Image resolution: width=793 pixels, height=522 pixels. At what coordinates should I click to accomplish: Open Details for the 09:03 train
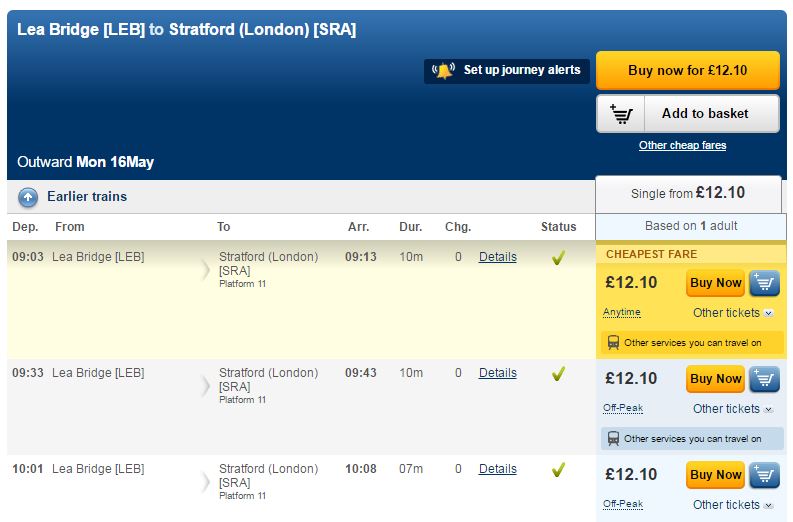tap(497, 257)
